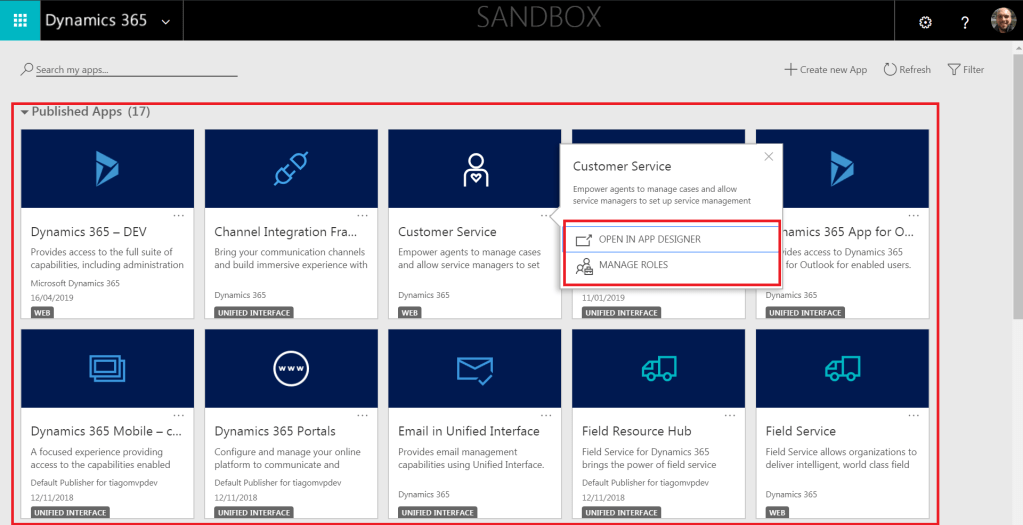Click the Refresh button
Image resolution: width=1023 pixels, height=525 pixels.
click(906, 70)
